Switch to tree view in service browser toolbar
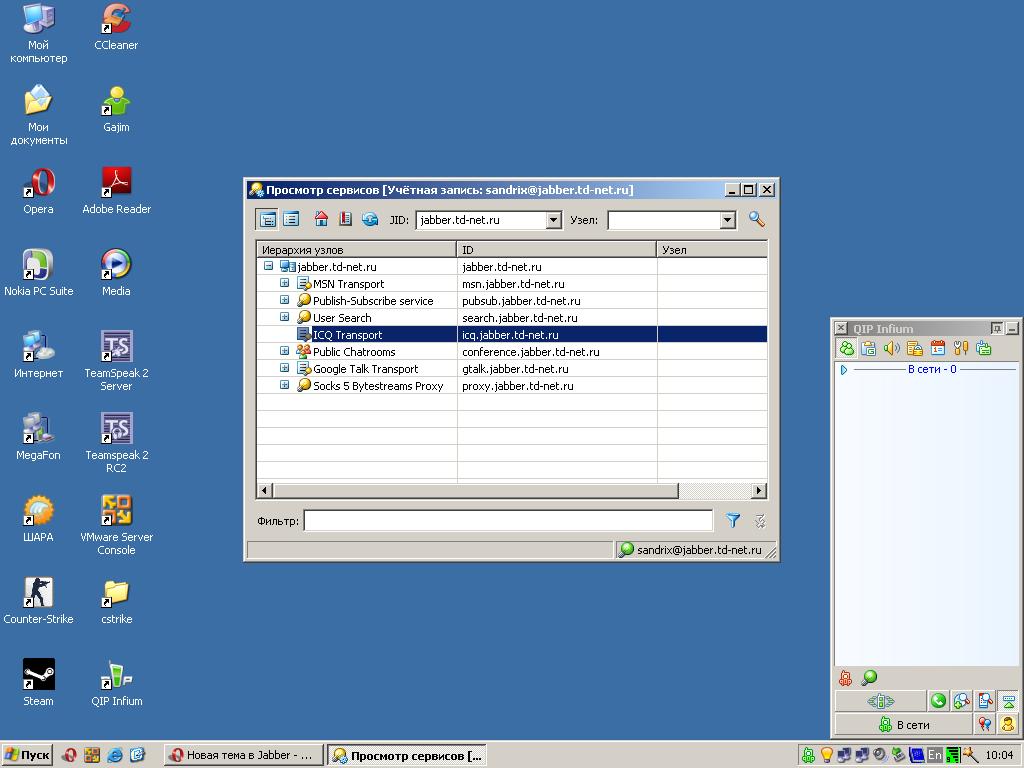The image size is (1024, 768). (267, 219)
